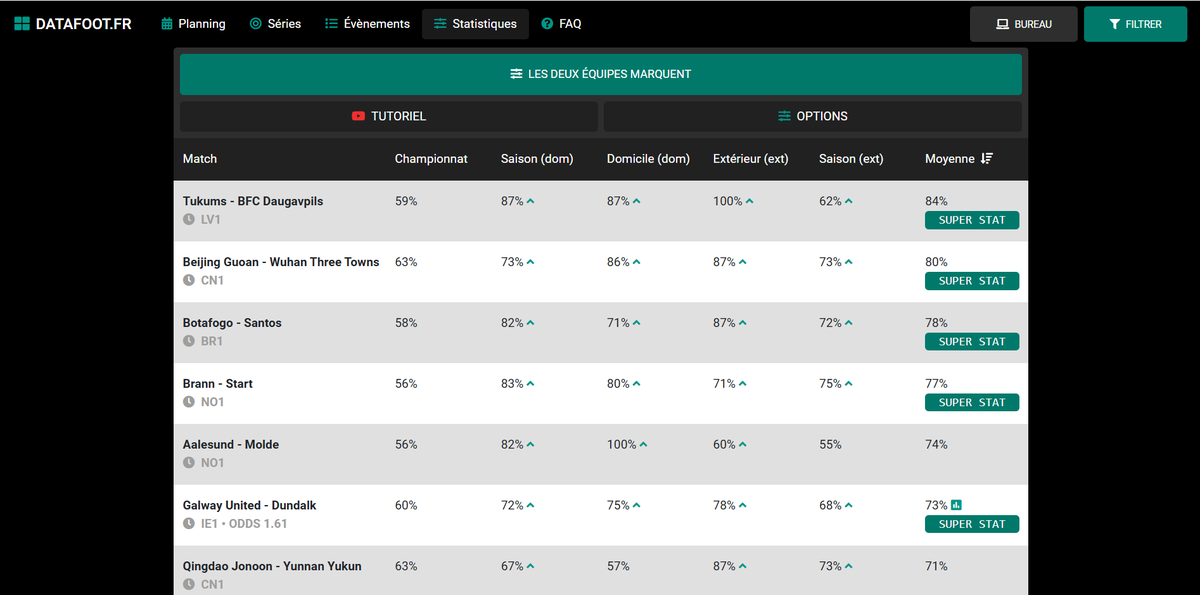1200x595 pixels.
Task: Click the Saison (dom) column header
Action: [539, 159]
